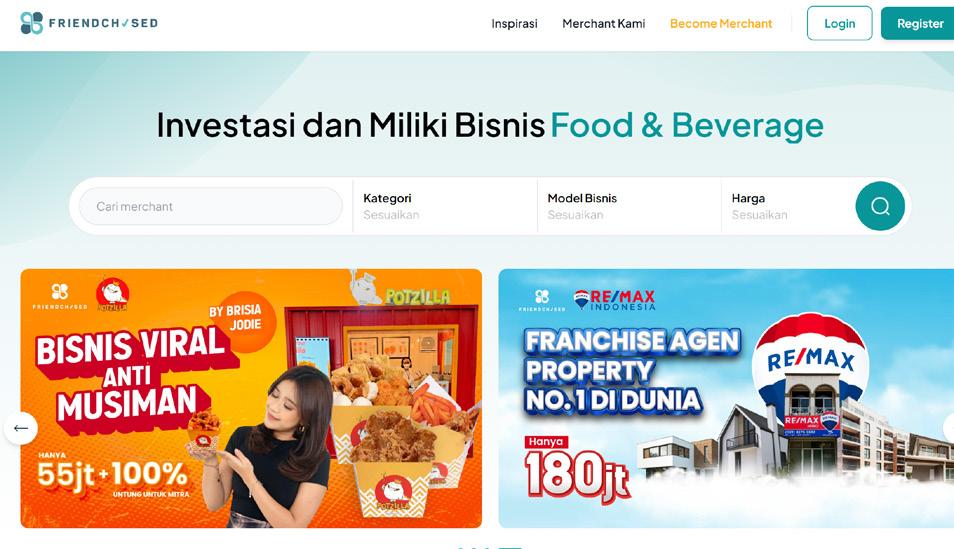Focus the Cari merchant search field
This screenshot has width=954, height=549.
point(211,206)
